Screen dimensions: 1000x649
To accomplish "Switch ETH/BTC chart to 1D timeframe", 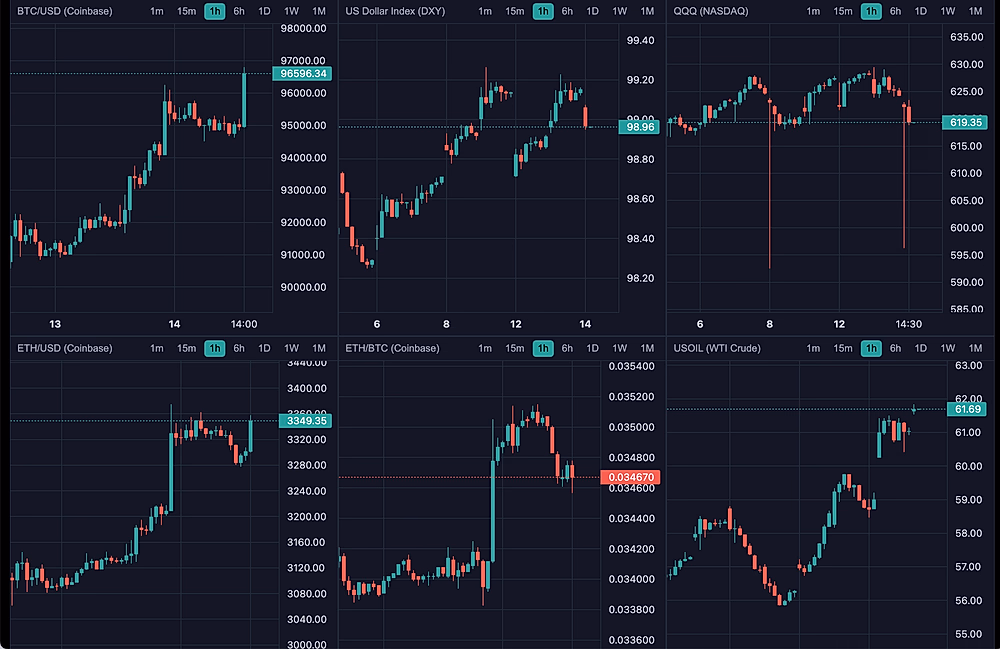I will [x=592, y=348].
